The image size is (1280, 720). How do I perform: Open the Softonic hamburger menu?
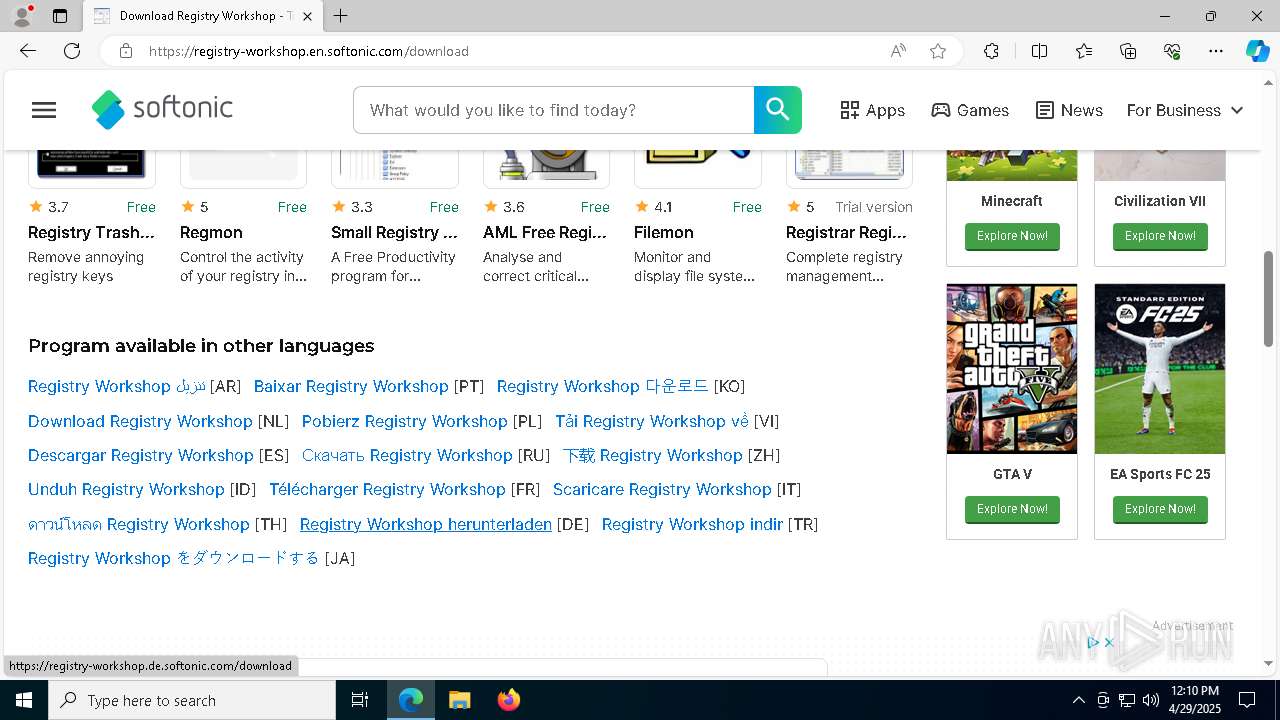[44, 110]
